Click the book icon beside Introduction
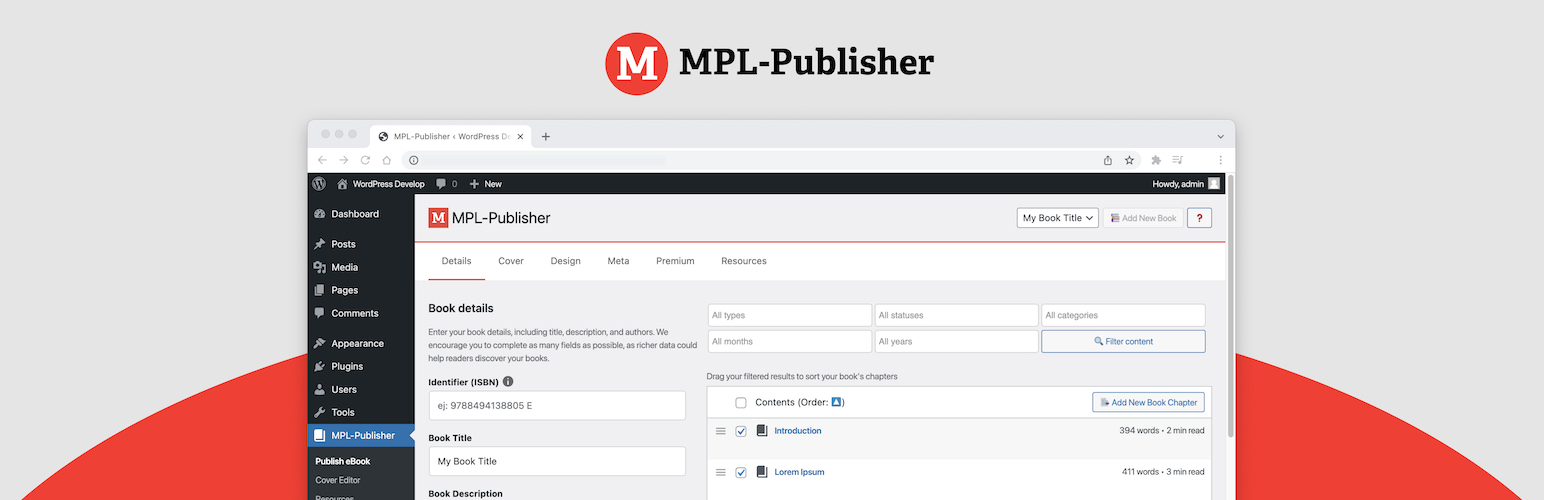Viewport: 1544px width, 500px height. (762, 431)
